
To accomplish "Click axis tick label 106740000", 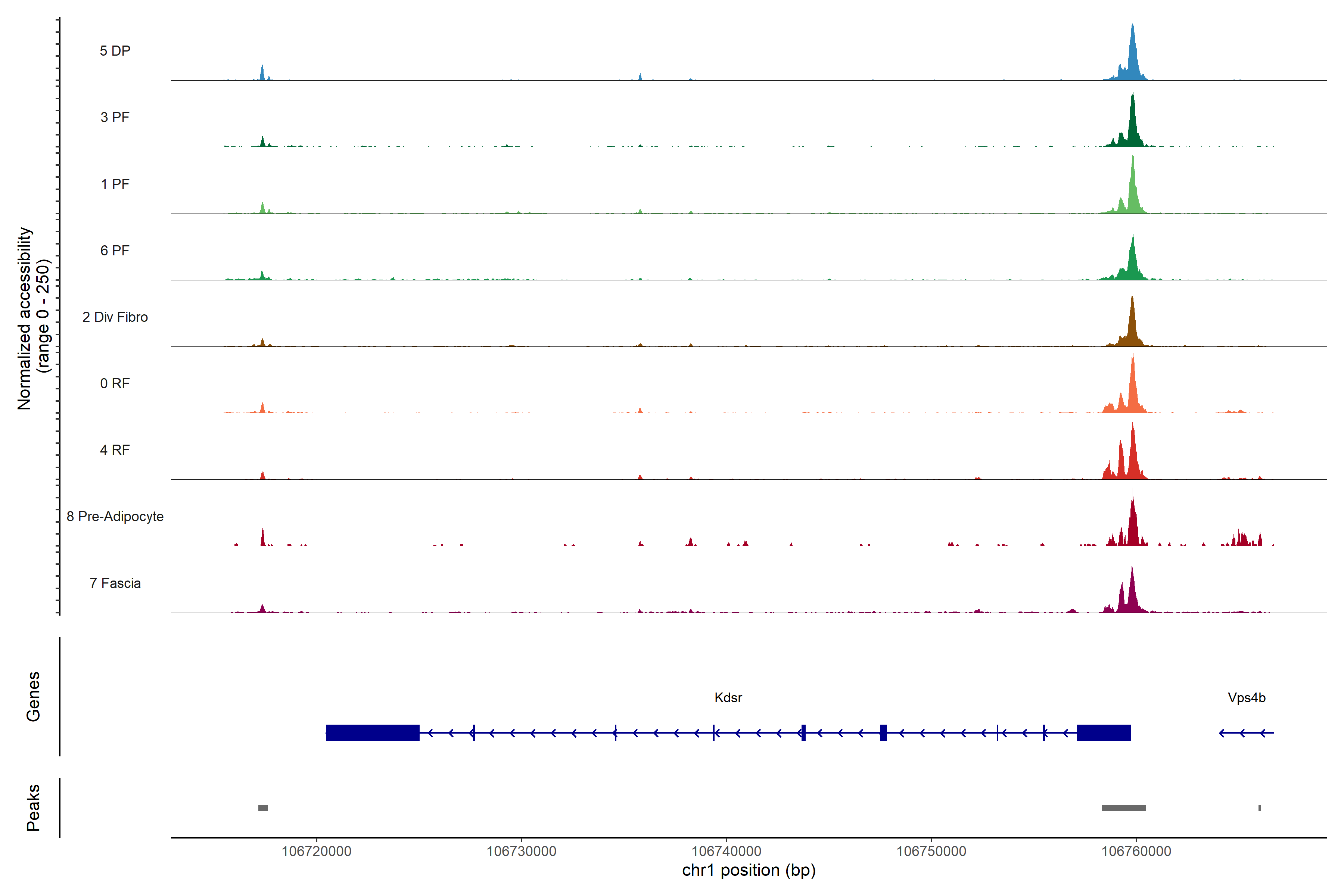I will tap(726, 852).
